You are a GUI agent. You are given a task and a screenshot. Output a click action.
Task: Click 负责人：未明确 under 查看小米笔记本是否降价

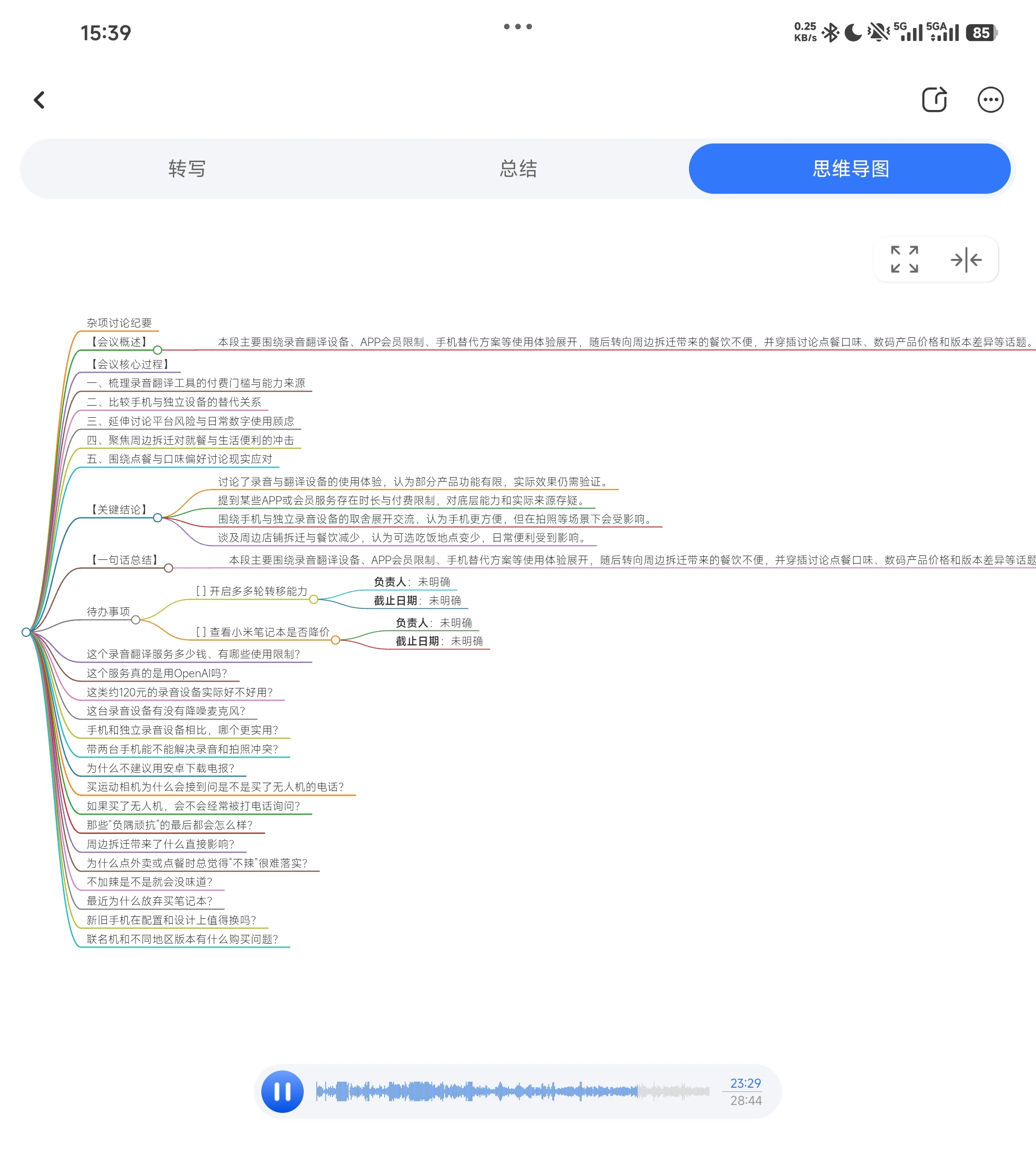tap(434, 623)
